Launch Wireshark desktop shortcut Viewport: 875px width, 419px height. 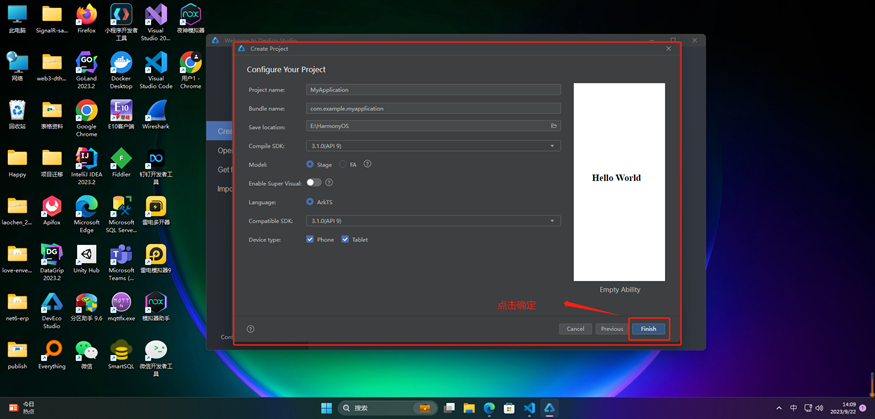click(156, 114)
